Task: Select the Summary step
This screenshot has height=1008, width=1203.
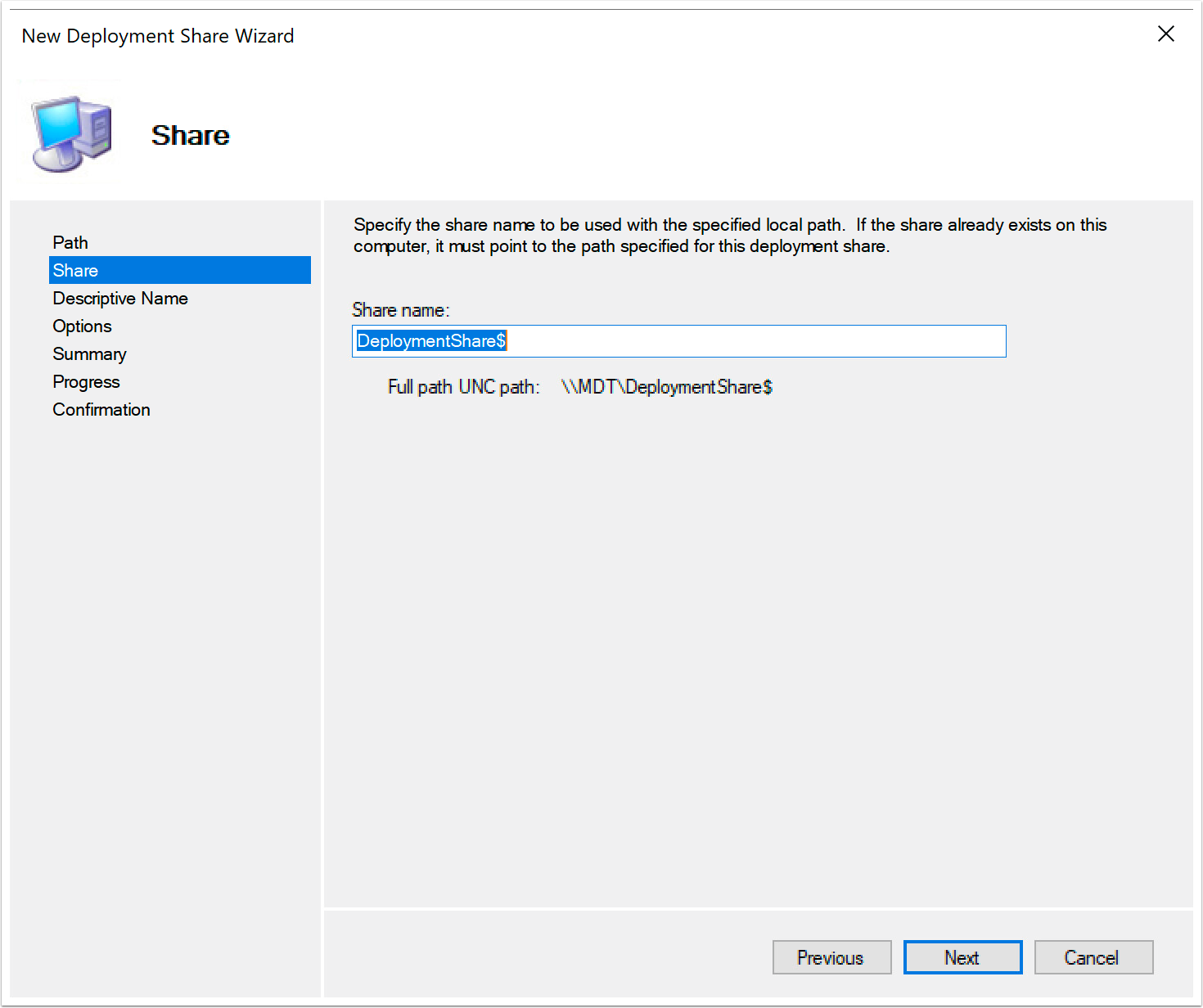Action: [x=89, y=353]
